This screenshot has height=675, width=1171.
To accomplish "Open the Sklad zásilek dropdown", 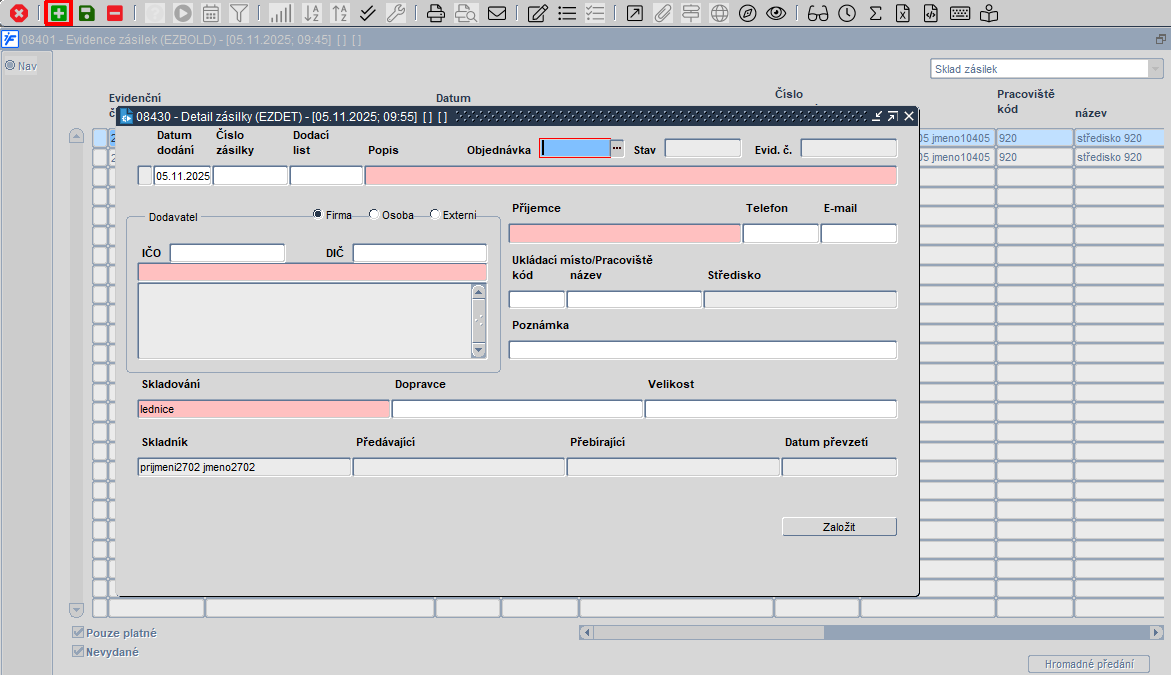I will pos(1154,69).
